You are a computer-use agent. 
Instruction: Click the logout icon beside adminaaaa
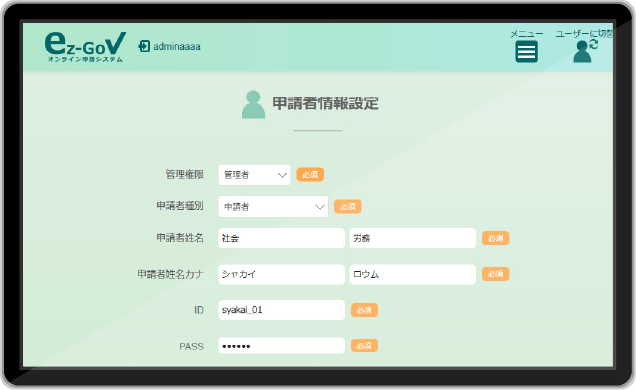click(x=144, y=46)
